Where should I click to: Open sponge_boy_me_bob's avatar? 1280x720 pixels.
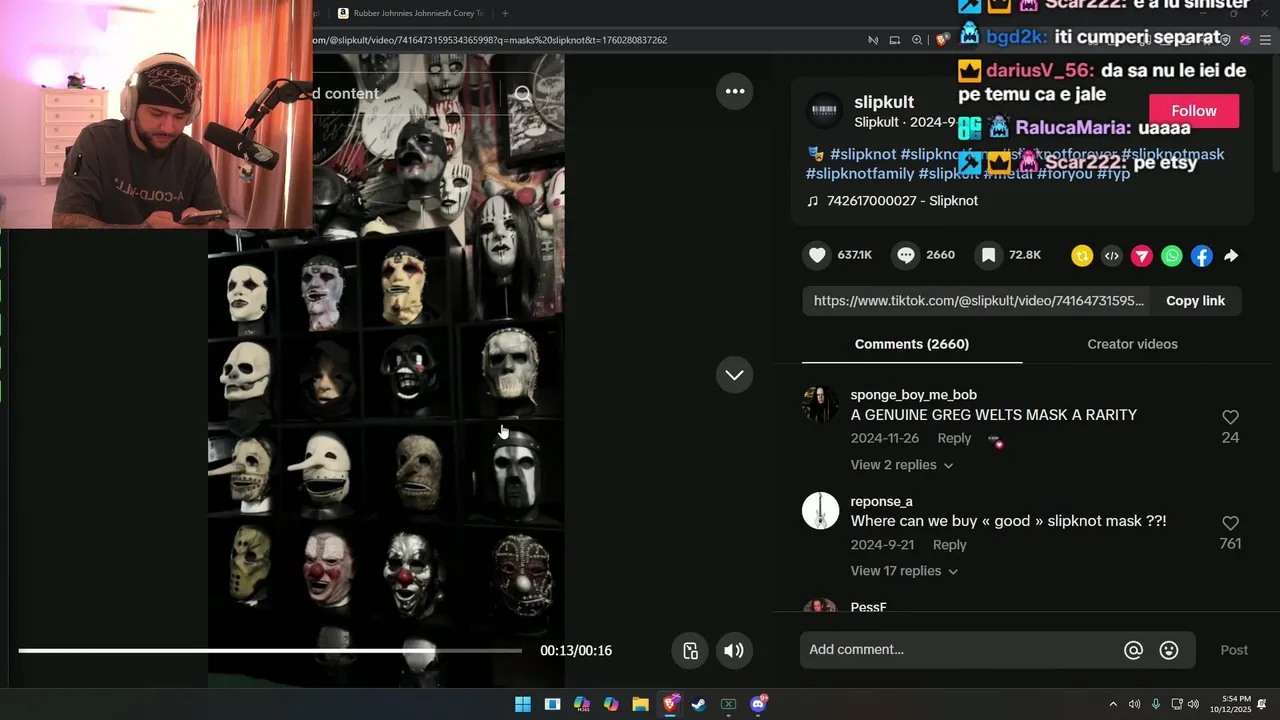(x=821, y=405)
